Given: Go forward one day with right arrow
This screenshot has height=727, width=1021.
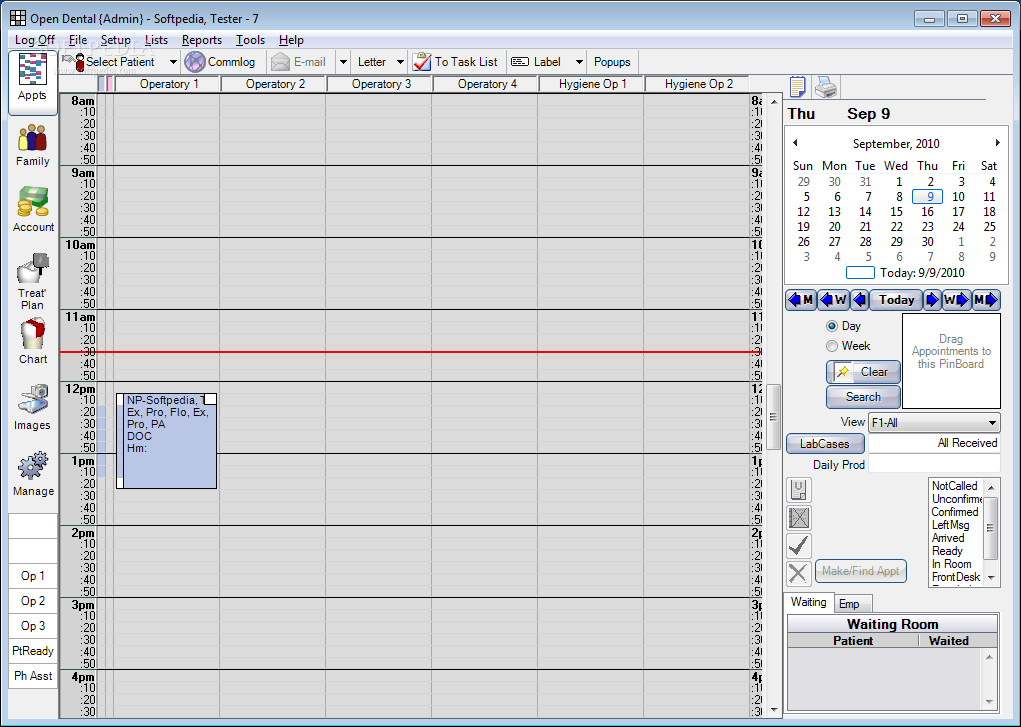Looking at the screenshot, I should tap(932, 300).
